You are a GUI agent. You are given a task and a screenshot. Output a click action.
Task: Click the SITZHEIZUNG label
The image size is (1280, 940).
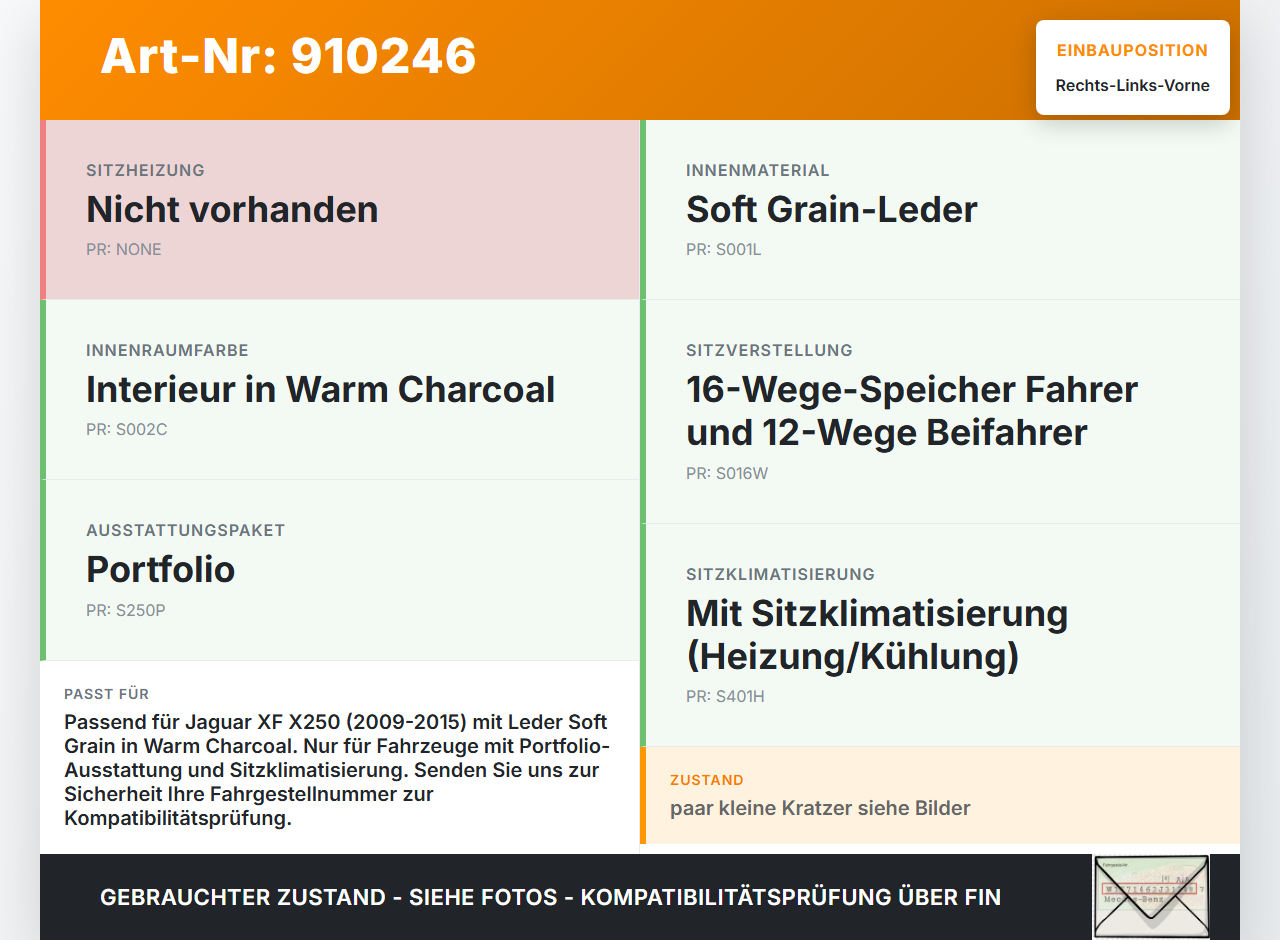145,170
